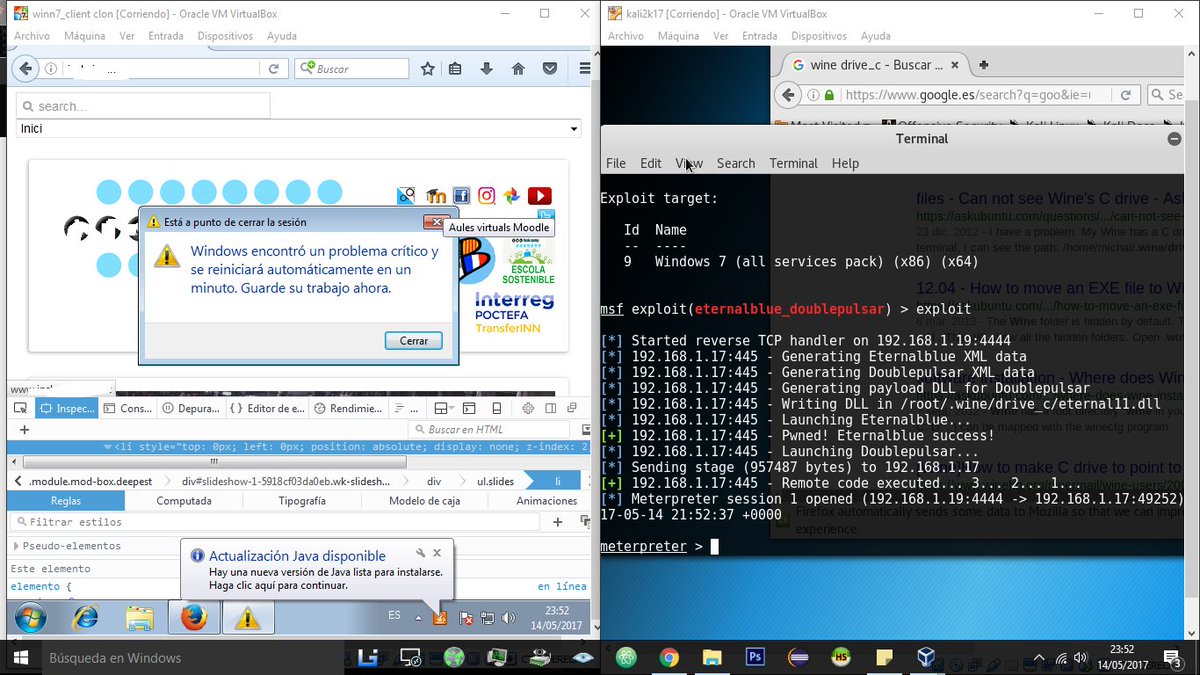Viewport: 1200px width, 675px height.
Task: Open the Terminal window's Help menu
Action: (845, 163)
